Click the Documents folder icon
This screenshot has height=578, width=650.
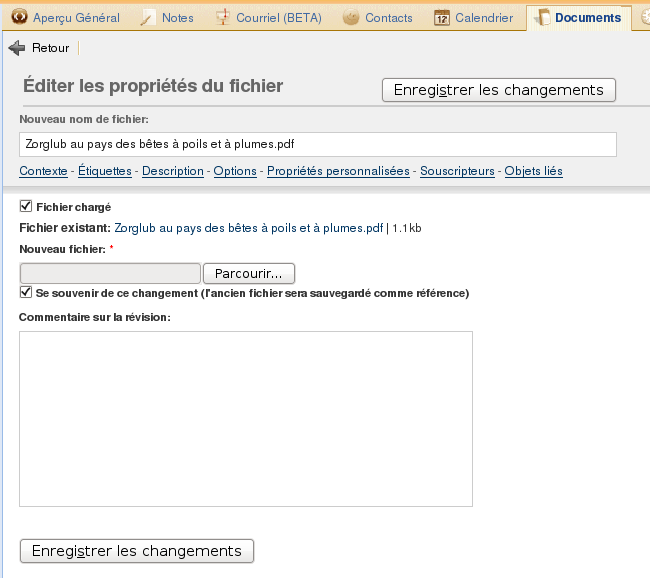(541, 17)
